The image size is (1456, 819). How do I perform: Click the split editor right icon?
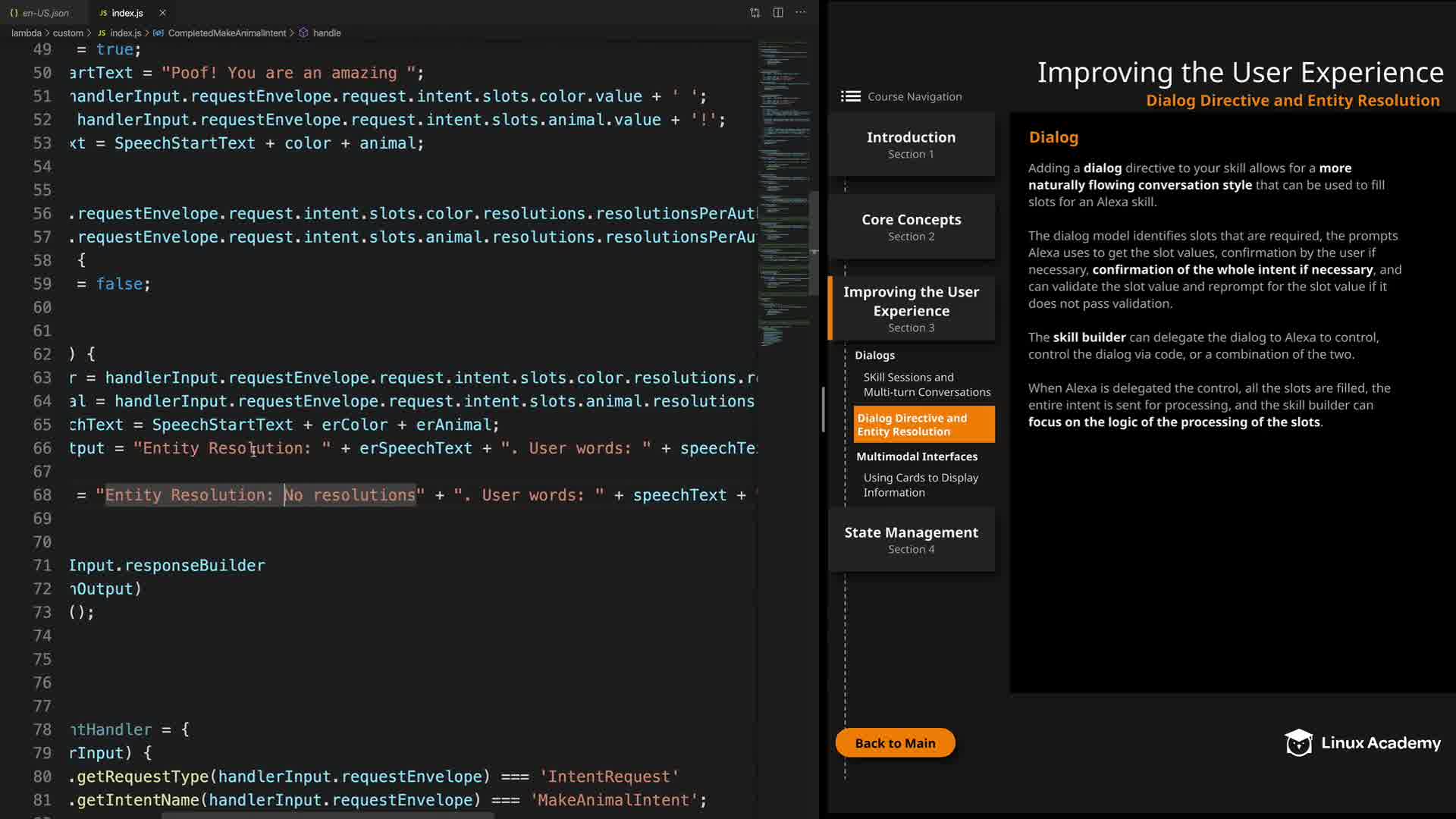[x=778, y=13]
